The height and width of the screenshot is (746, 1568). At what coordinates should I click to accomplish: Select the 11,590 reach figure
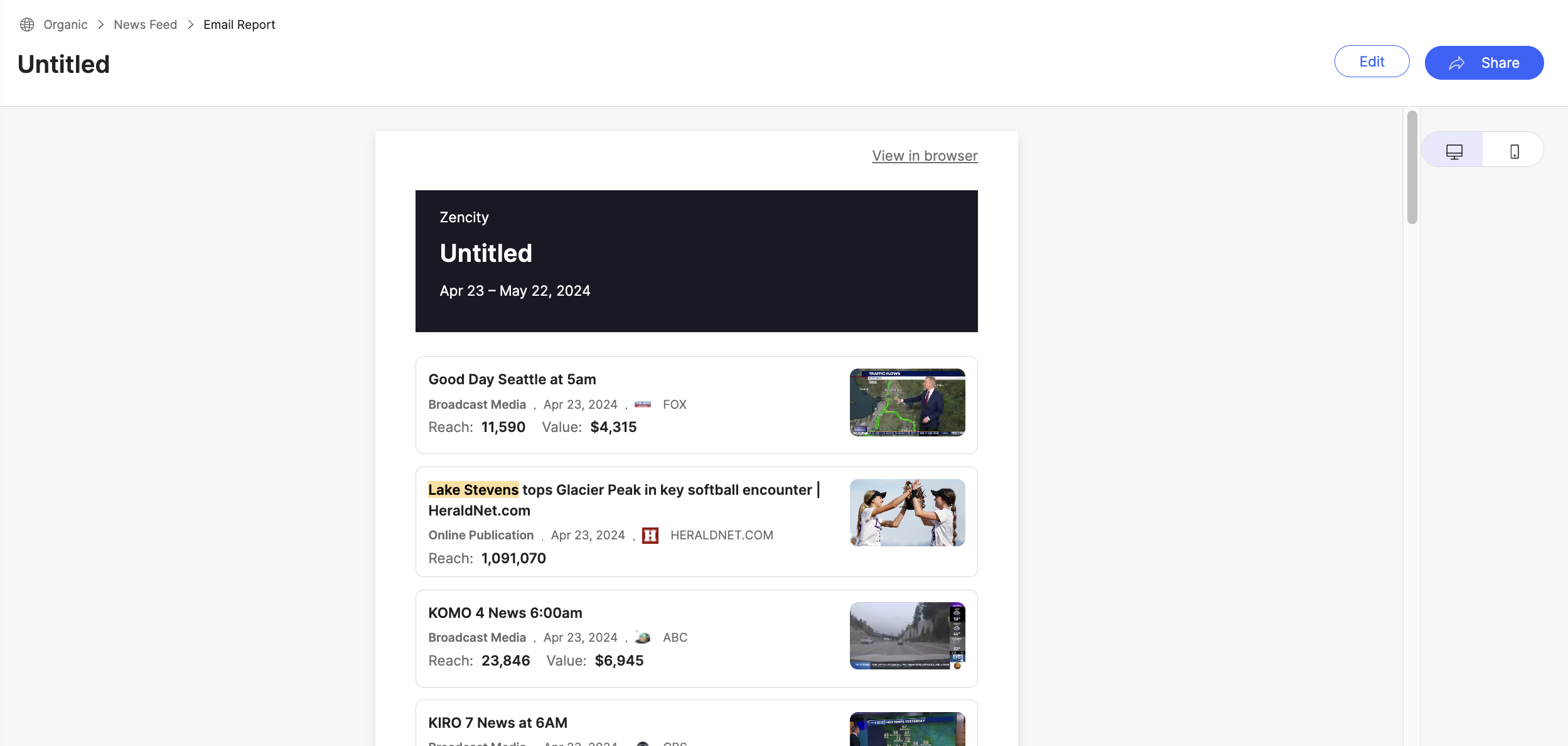[503, 427]
